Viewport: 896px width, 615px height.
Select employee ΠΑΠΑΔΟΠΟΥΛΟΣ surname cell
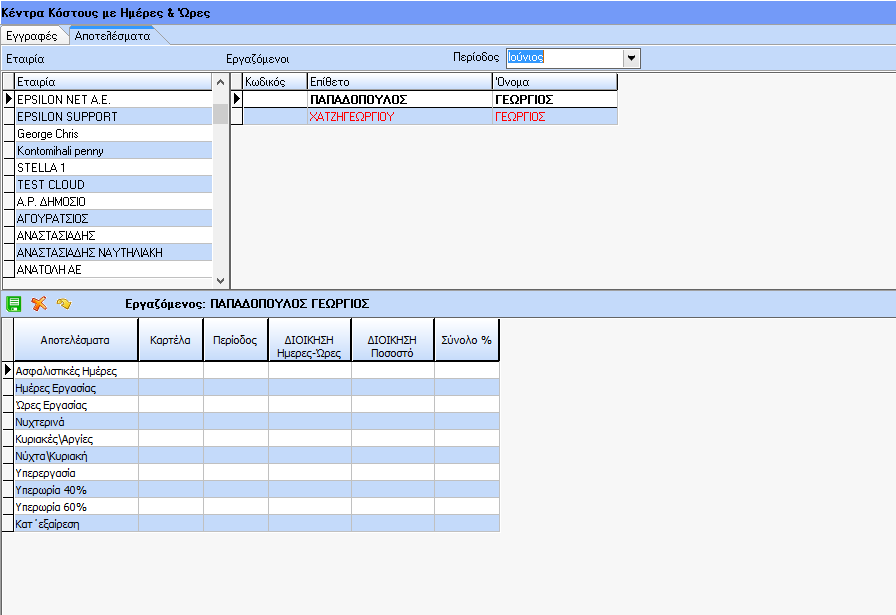point(399,99)
